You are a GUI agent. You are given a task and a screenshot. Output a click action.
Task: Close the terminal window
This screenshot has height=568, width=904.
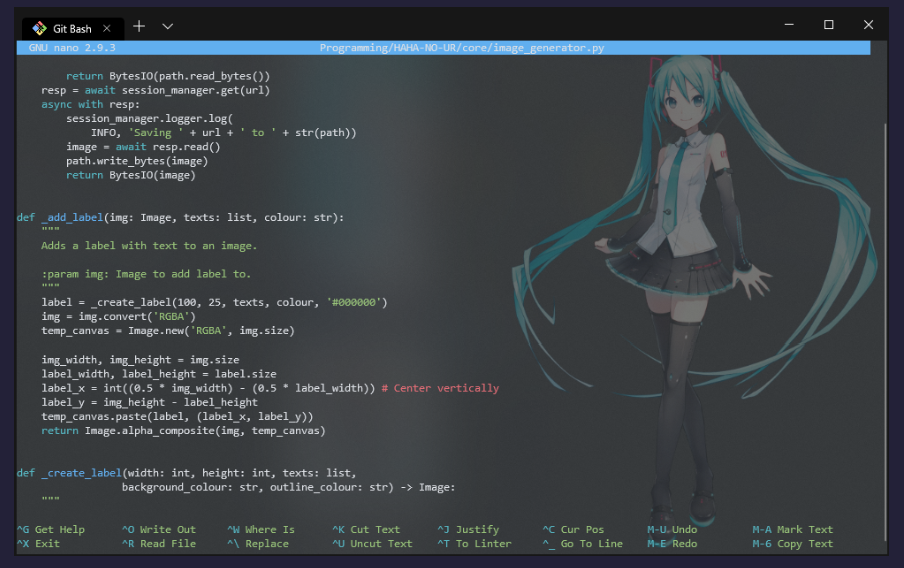point(868,25)
